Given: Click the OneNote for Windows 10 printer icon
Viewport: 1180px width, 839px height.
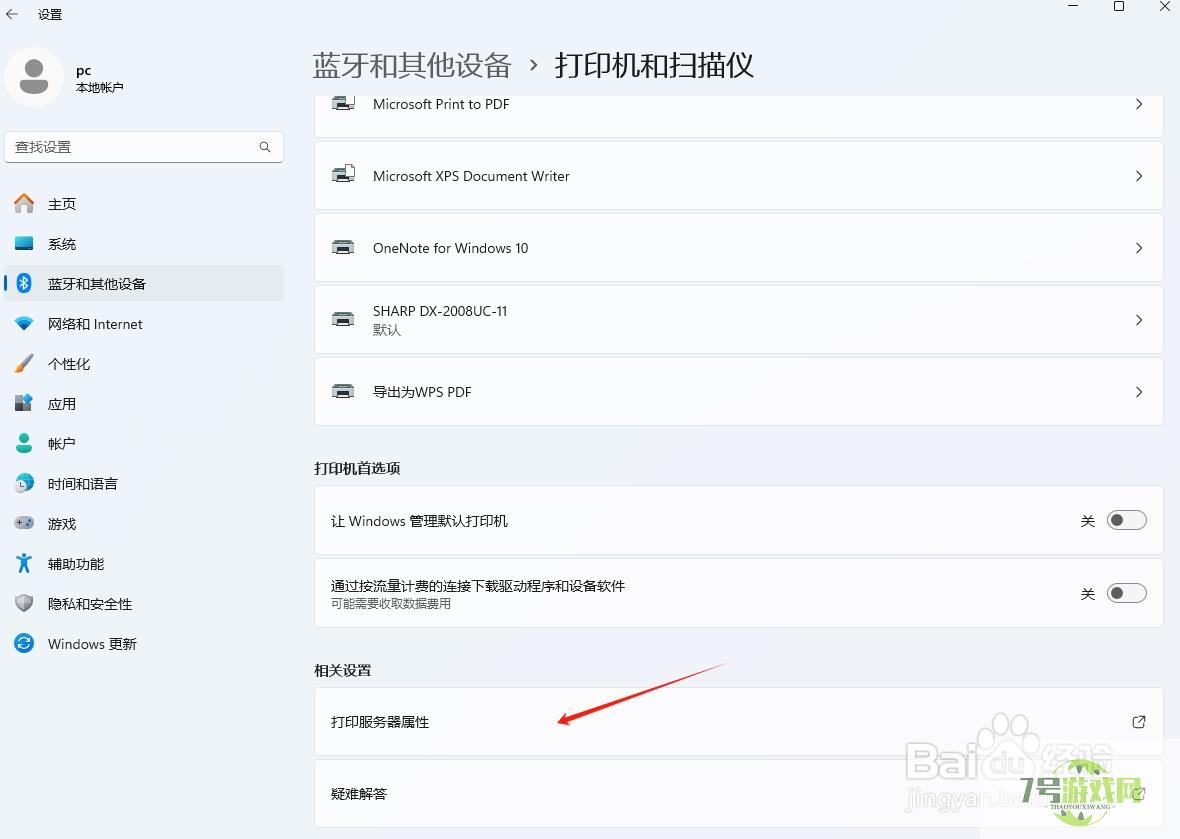Looking at the screenshot, I should (343, 248).
